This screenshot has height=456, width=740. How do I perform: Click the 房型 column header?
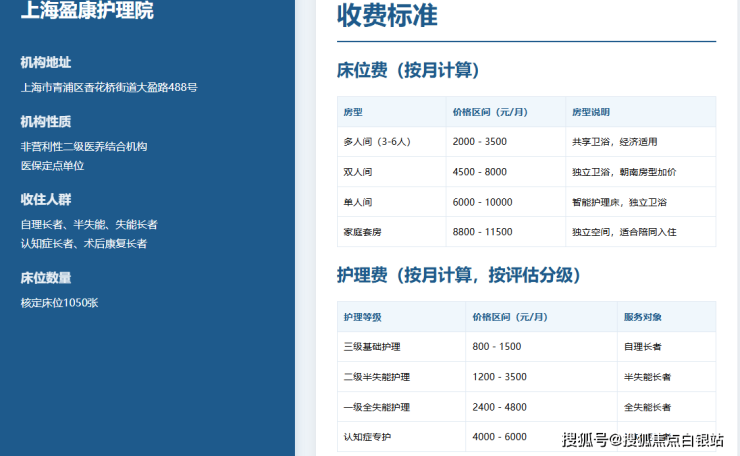(353, 112)
